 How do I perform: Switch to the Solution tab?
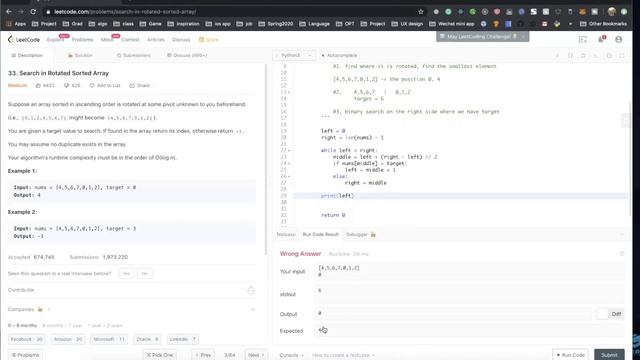(x=80, y=56)
